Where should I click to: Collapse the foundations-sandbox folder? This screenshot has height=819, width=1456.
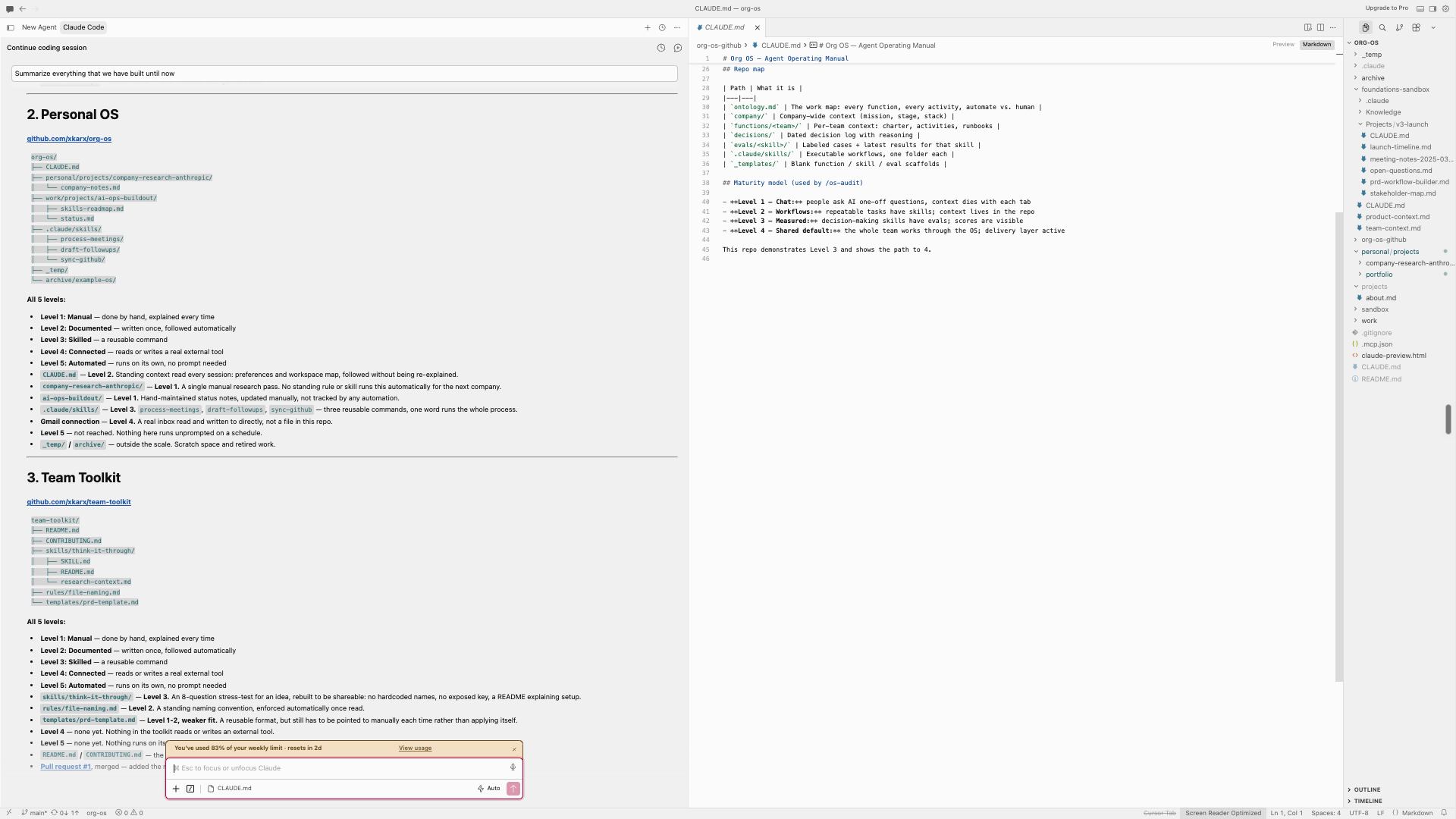tap(1400, 89)
